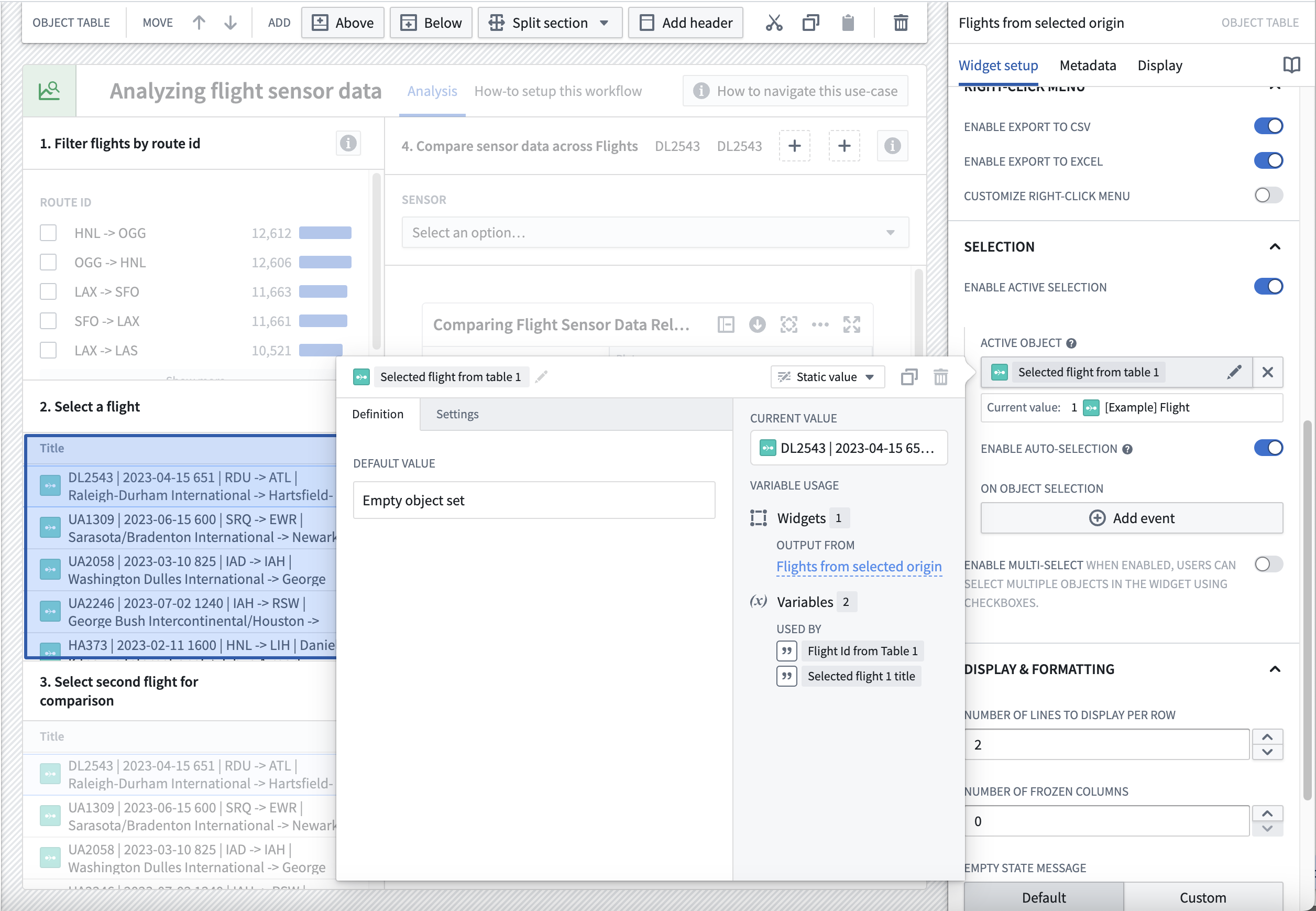The width and height of the screenshot is (1316, 911).
Task: Turn on Customize Right-Click Menu
Action: click(1268, 196)
